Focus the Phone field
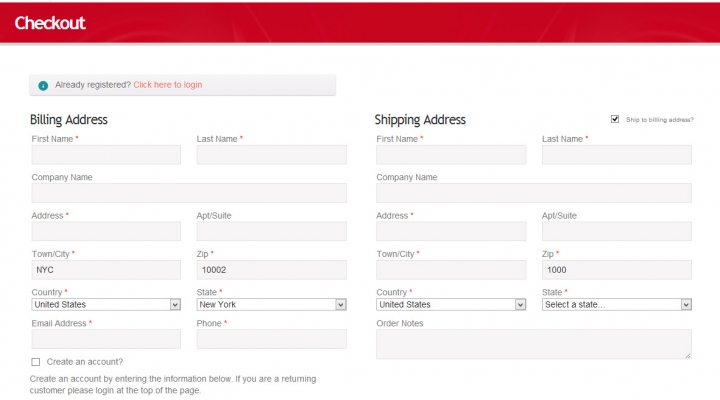The height and width of the screenshot is (400, 720). (x=271, y=339)
